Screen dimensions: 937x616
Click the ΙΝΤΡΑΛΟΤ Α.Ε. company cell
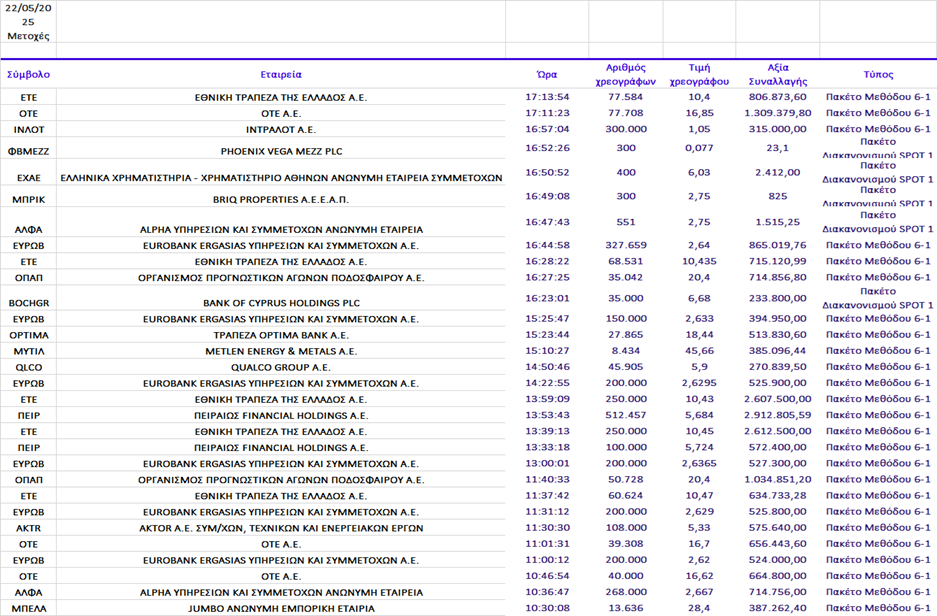(281, 130)
